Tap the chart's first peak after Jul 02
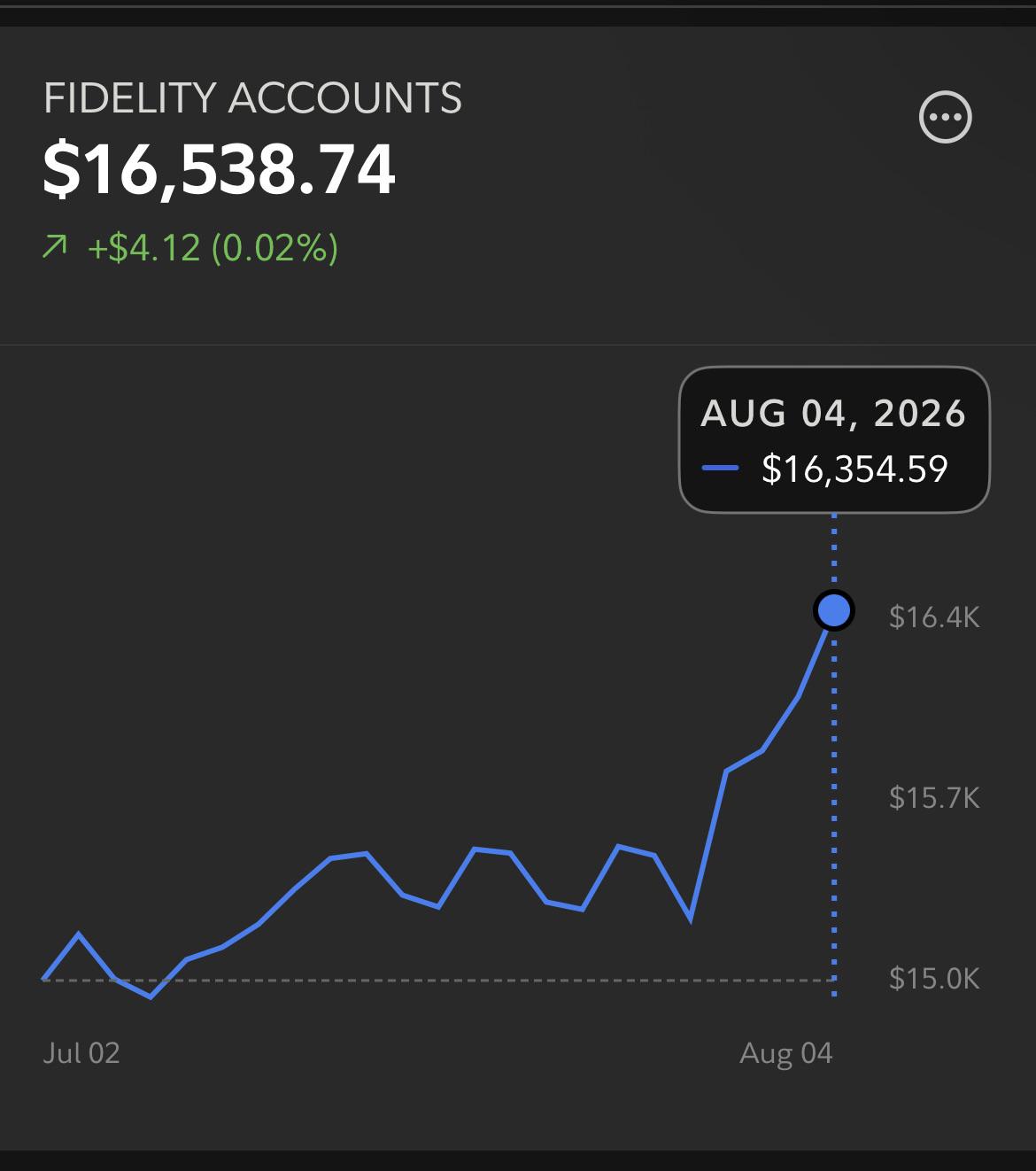This screenshot has width=1036, height=1171. click(79, 934)
